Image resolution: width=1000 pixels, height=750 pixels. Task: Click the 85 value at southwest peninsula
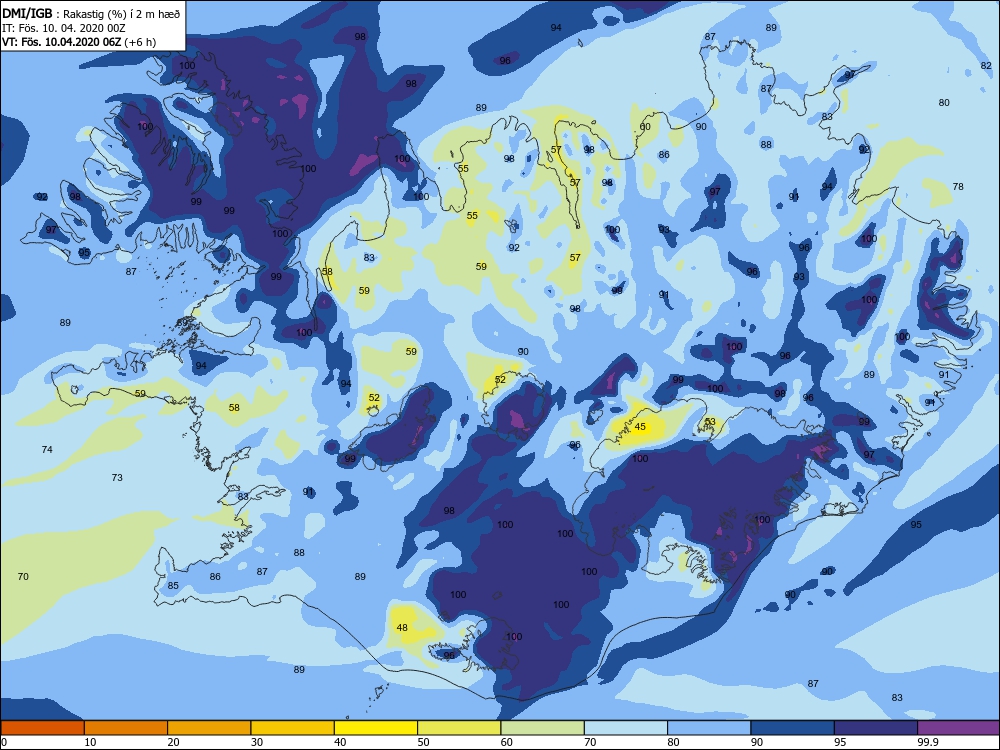(173, 586)
